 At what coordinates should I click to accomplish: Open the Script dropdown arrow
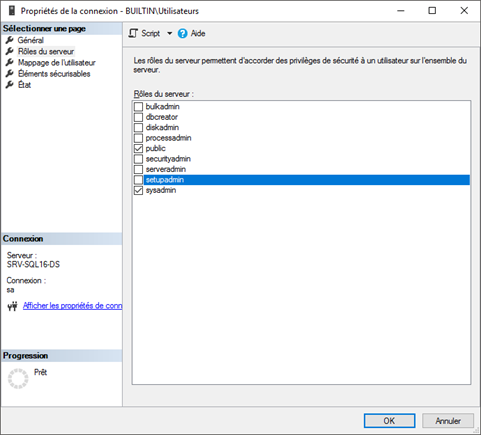(x=169, y=33)
